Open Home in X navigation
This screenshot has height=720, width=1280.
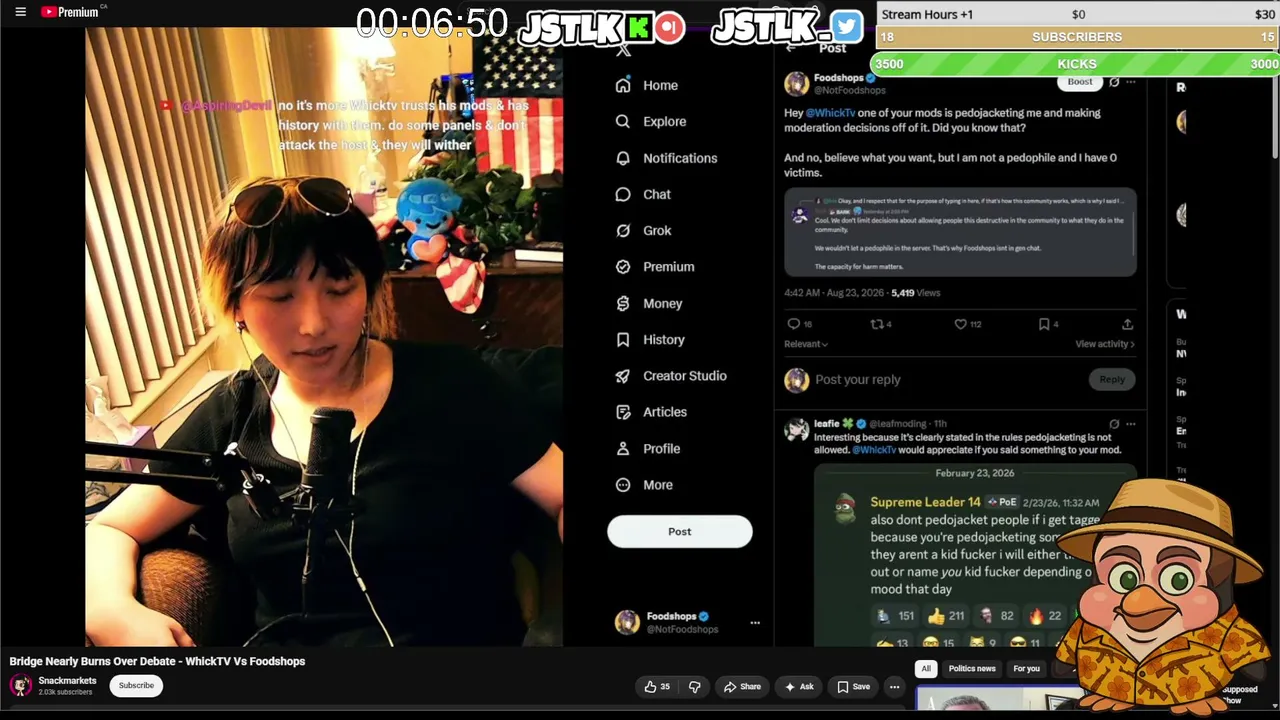[x=660, y=86]
